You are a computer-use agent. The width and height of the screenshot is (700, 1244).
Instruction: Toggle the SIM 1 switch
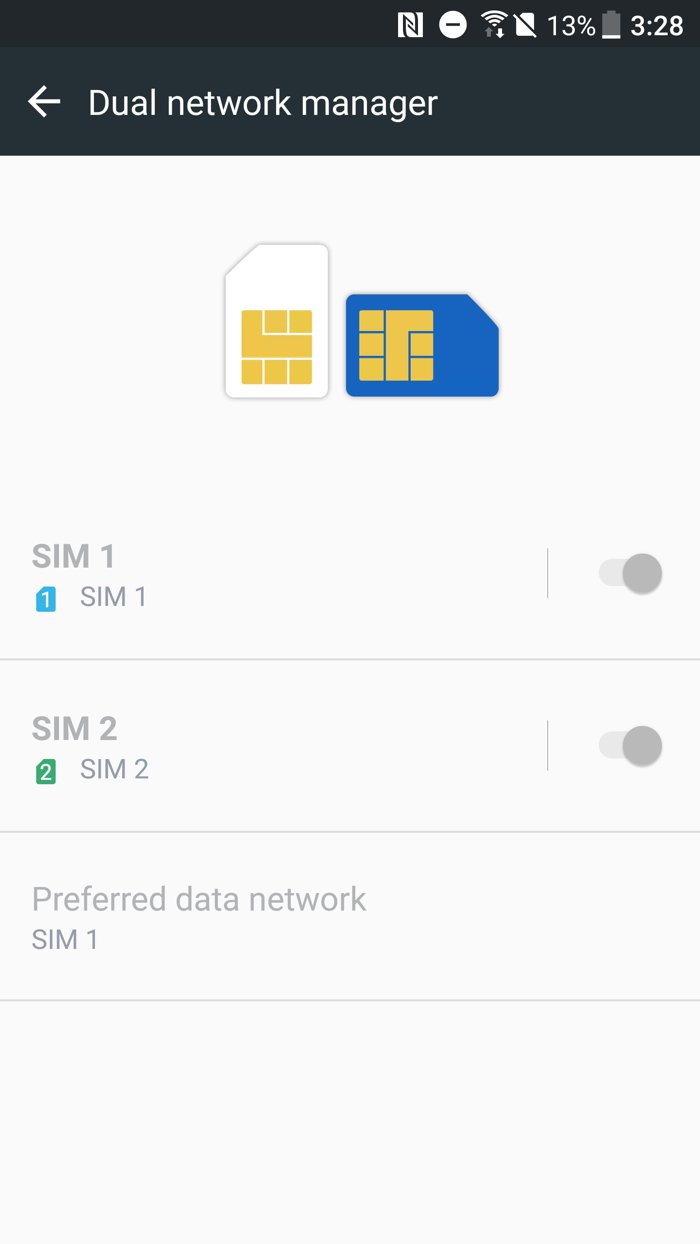tap(630, 573)
